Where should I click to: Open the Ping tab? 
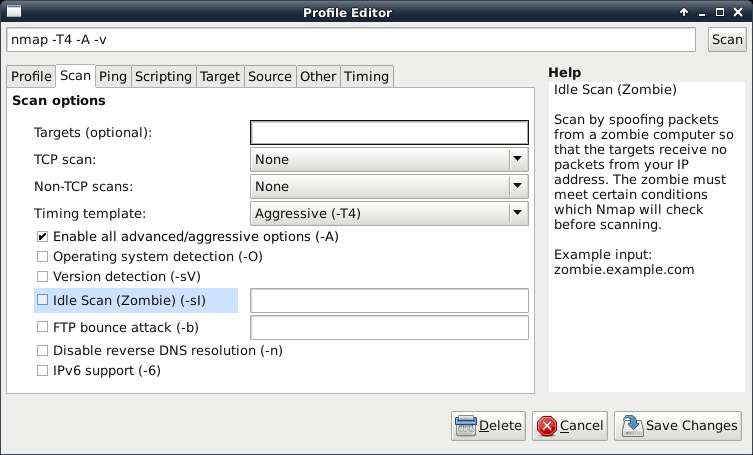[113, 76]
